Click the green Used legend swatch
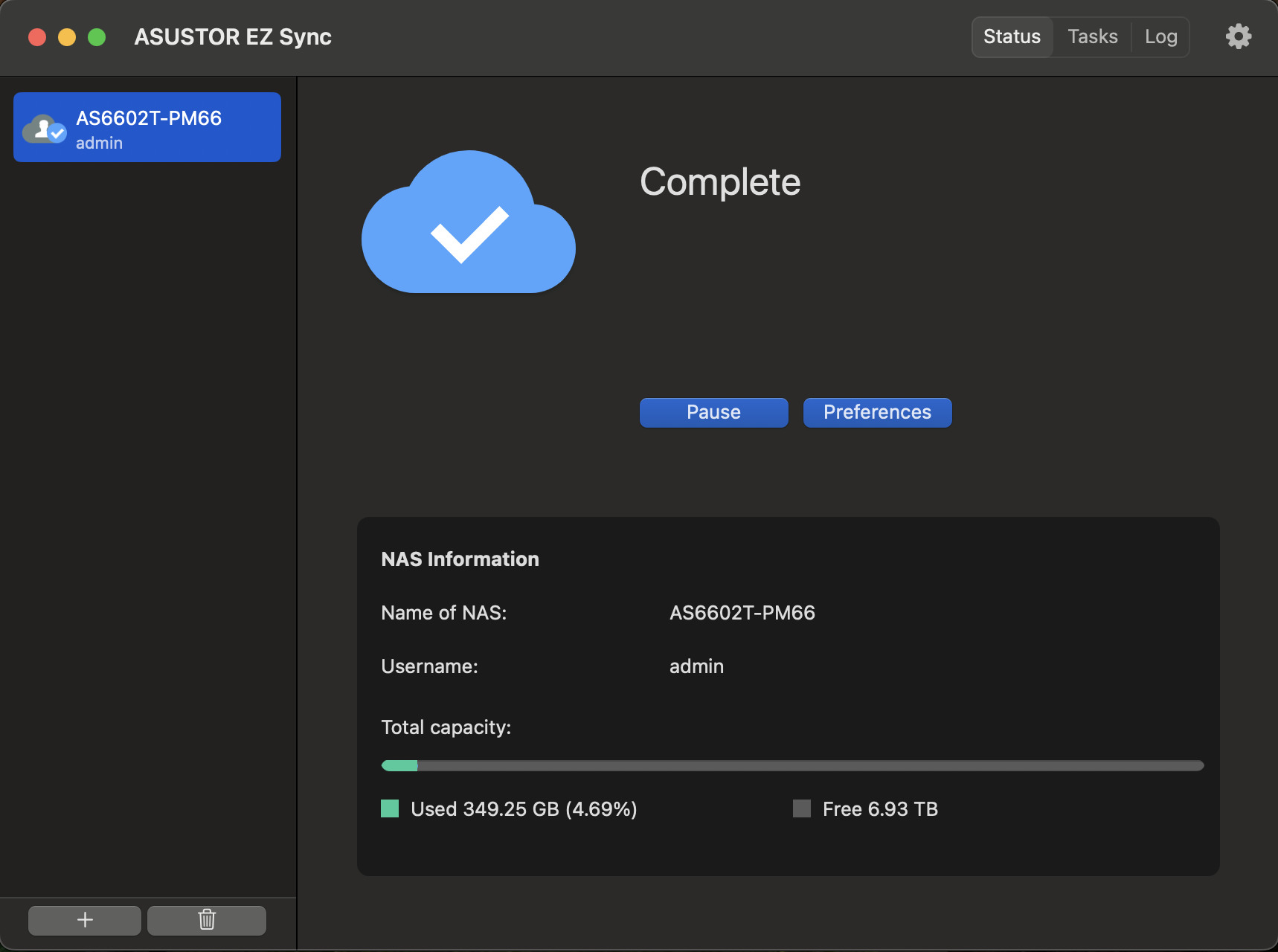Image resolution: width=1278 pixels, height=952 pixels. point(390,808)
